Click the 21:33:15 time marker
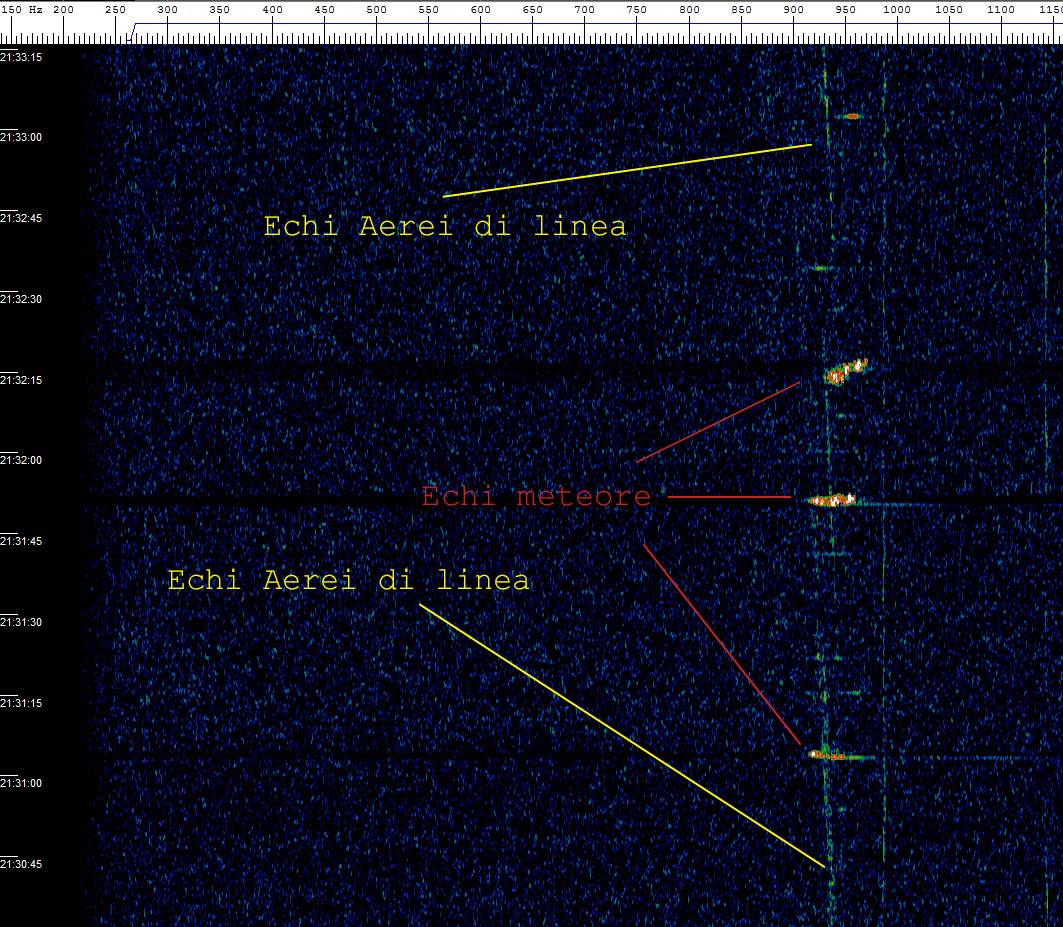 point(21,57)
